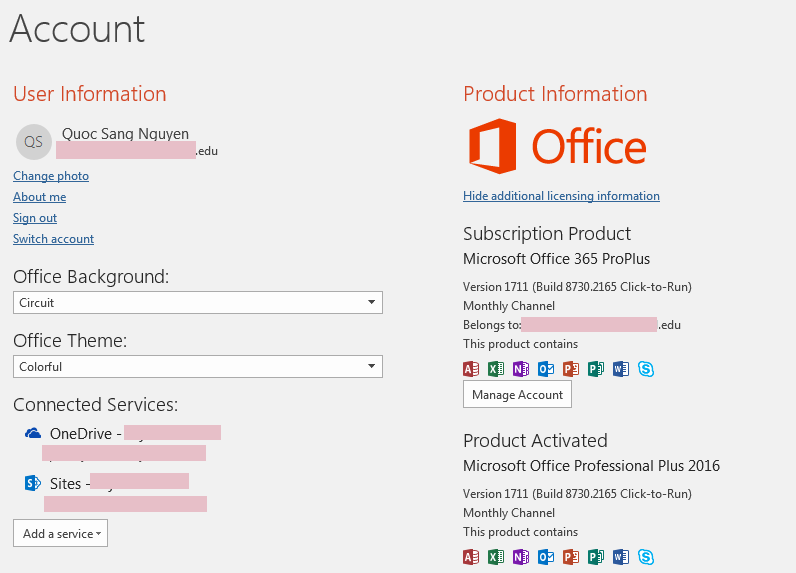Click the OneNote icon under Subscription Product
The height and width of the screenshot is (573, 796).
(x=521, y=369)
